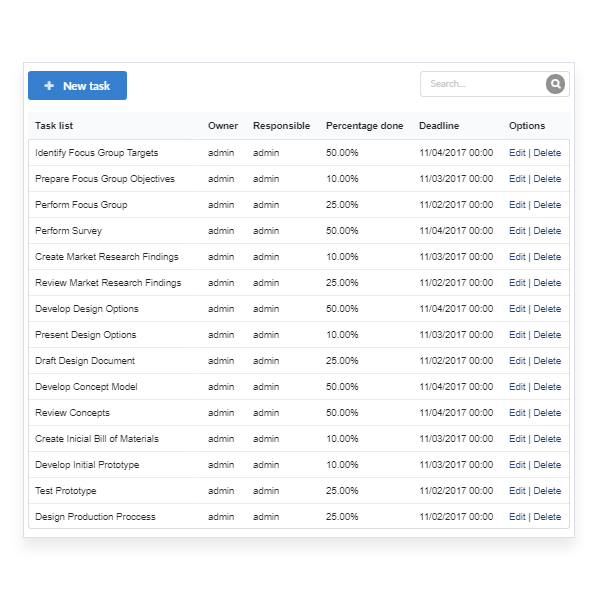Edit the Develop Concept Model task
Screen dimensions: 600x600
pos(517,387)
